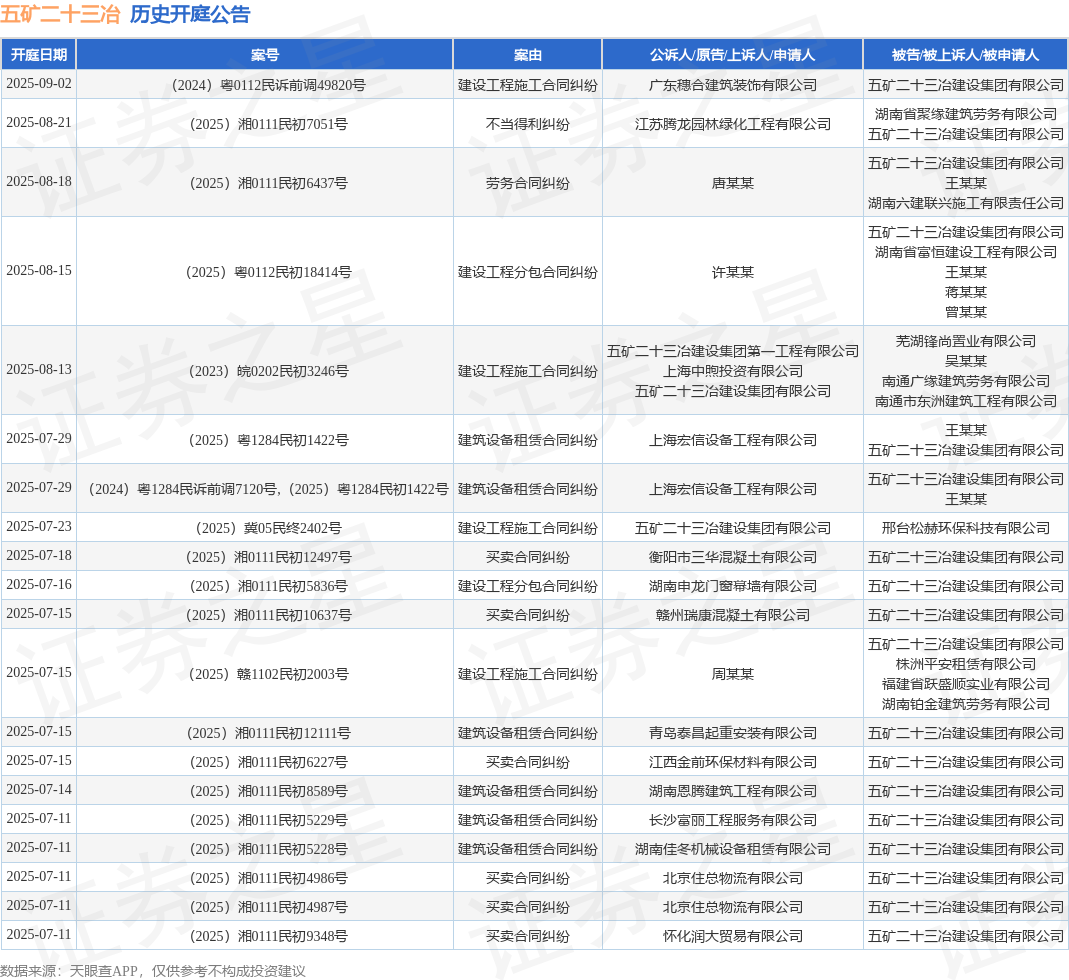
Task: Click defendant 湖南省聚缘建筑劳务有限公司
Action: coord(966,114)
